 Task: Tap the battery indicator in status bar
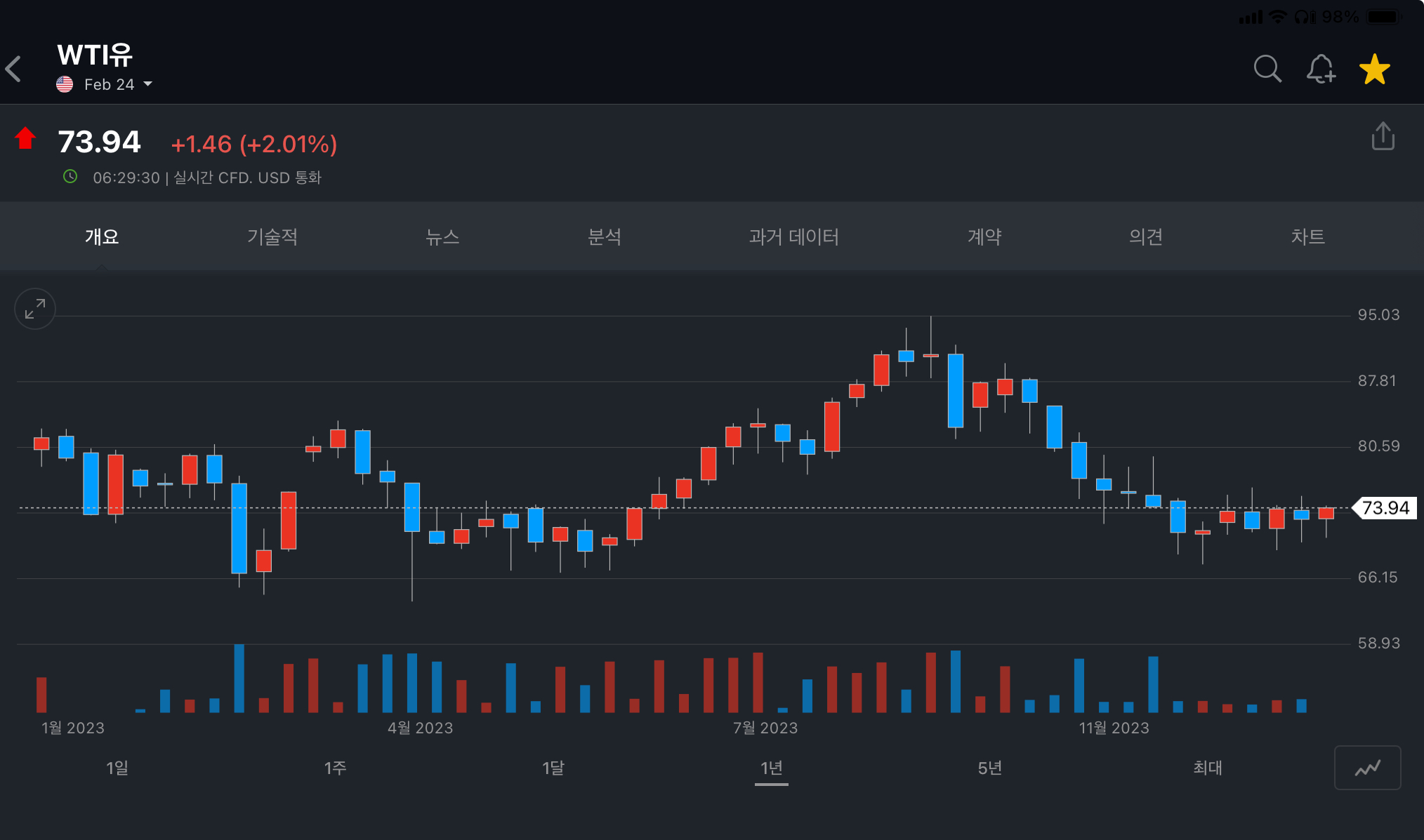click(x=1383, y=16)
